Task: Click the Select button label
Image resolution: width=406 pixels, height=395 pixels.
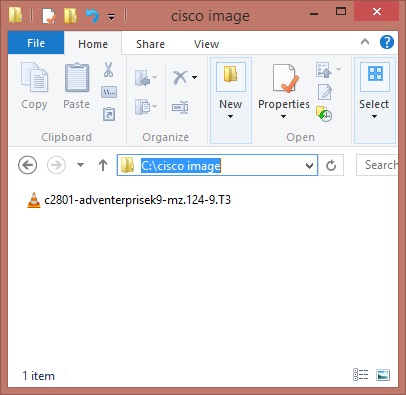Action: tap(374, 104)
